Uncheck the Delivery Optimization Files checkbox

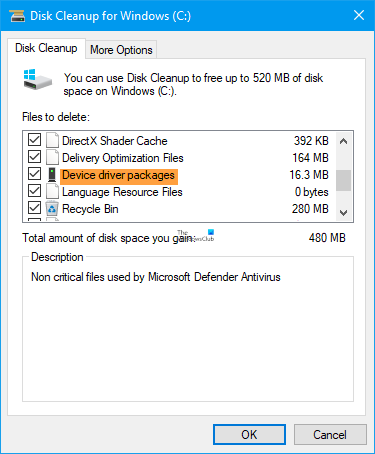(34, 157)
